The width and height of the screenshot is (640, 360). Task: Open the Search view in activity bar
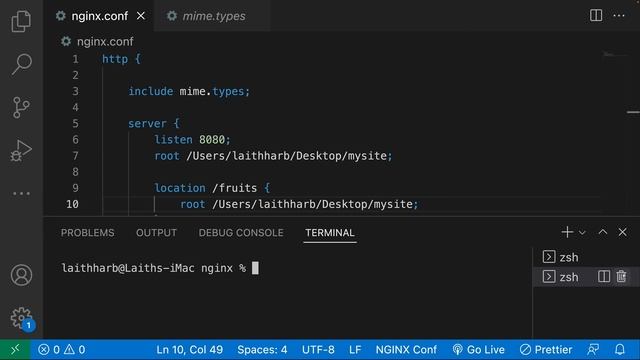(x=21, y=64)
